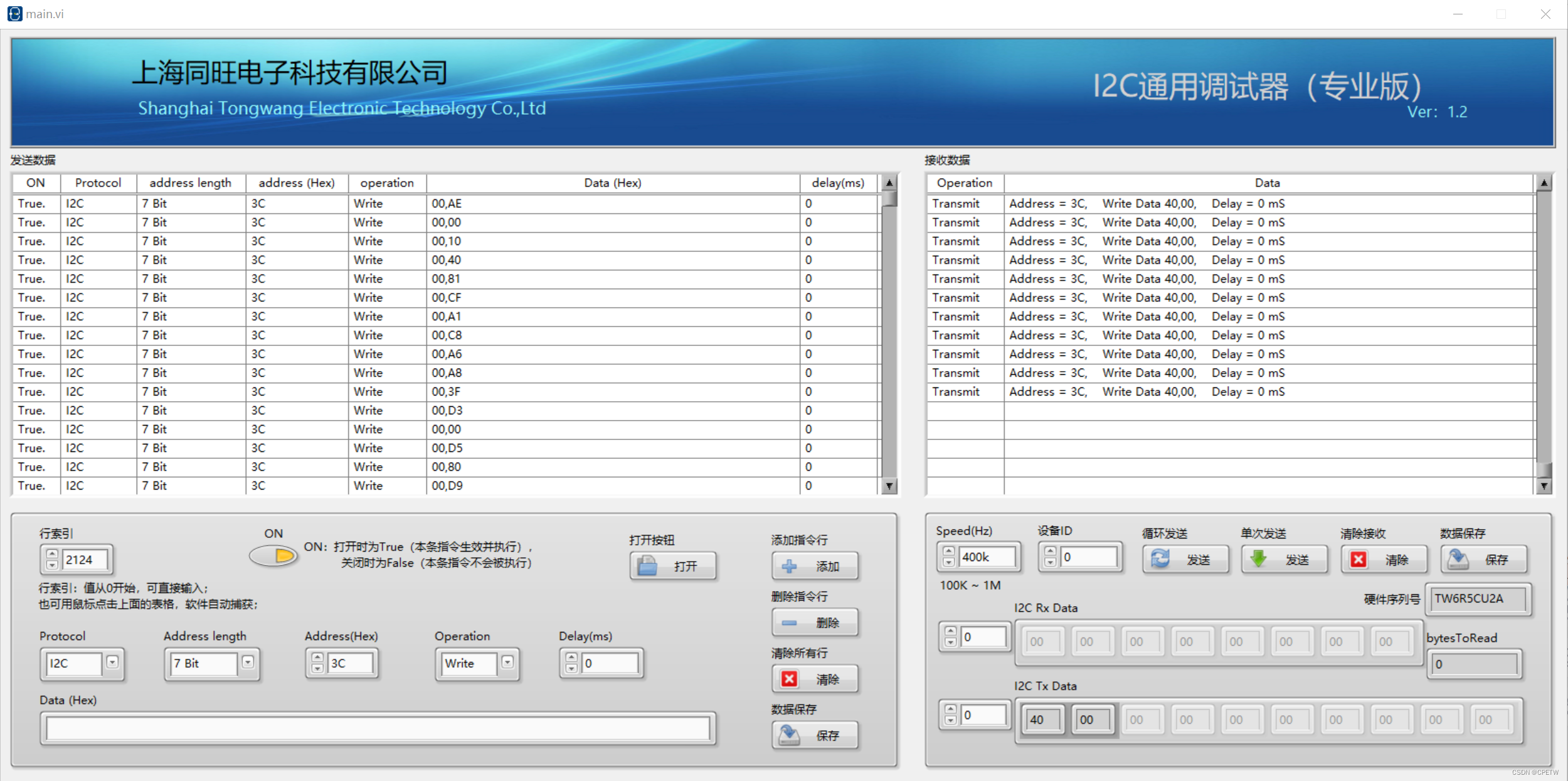
Task: Increment the 行索引 row index value
Action: (53, 554)
